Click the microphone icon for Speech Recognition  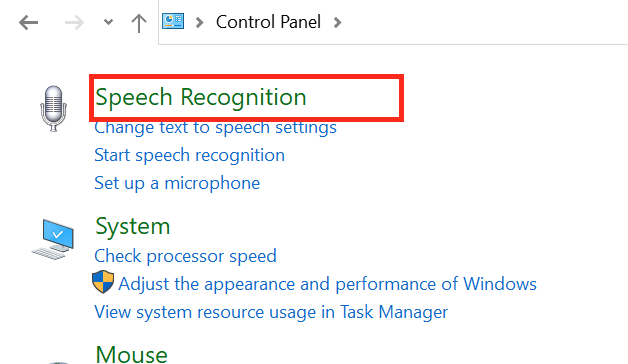pyautogui.click(x=53, y=109)
